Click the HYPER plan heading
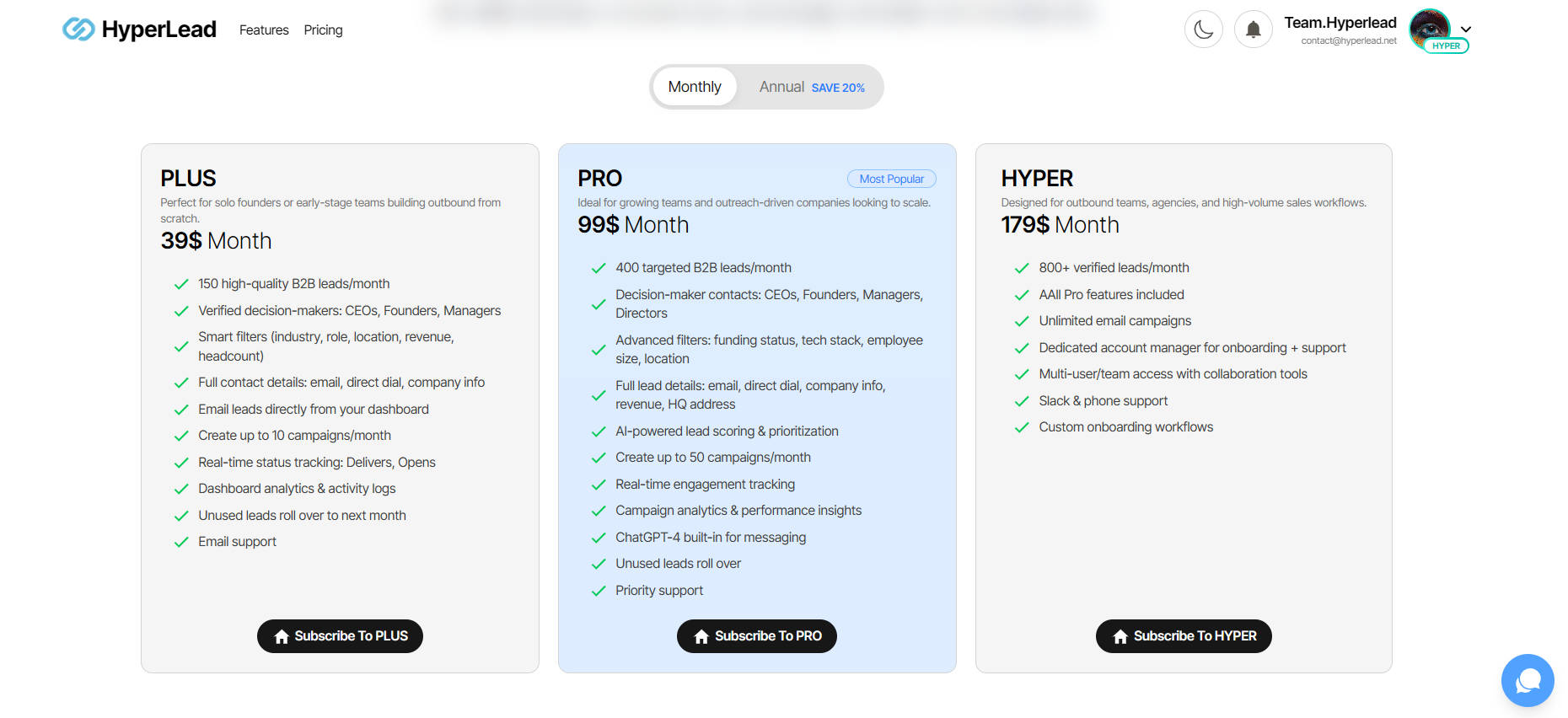Image resolution: width=1568 pixels, height=718 pixels. click(1037, 179)
